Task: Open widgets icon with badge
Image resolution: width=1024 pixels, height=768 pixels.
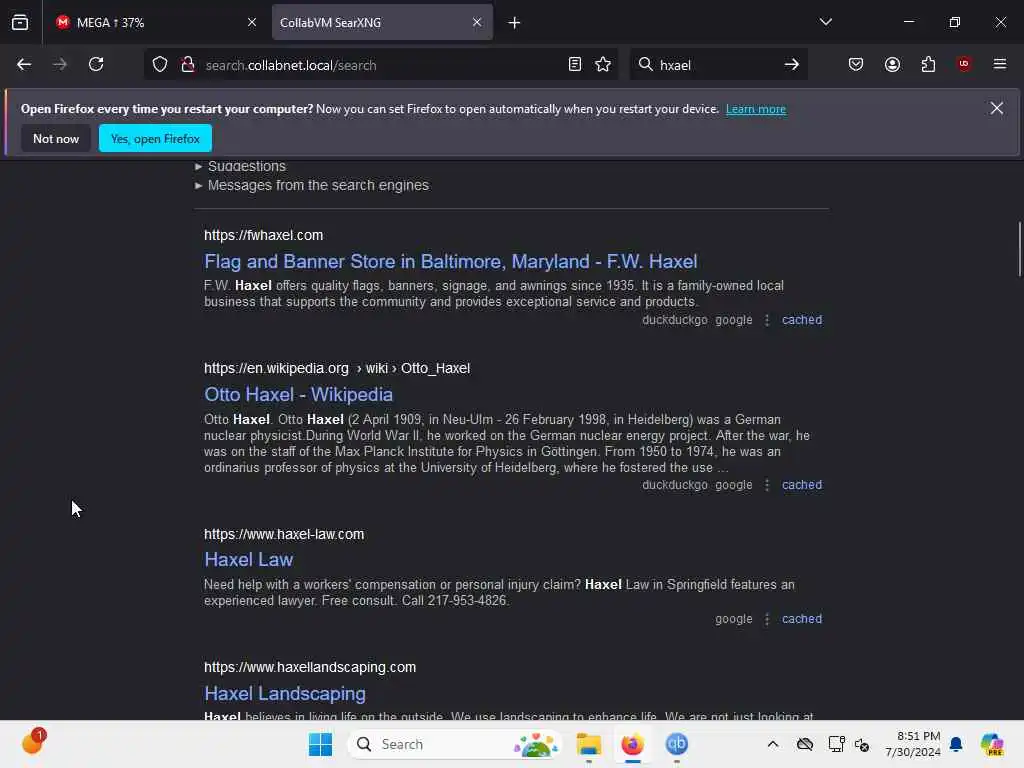Action: pos(33,742)
